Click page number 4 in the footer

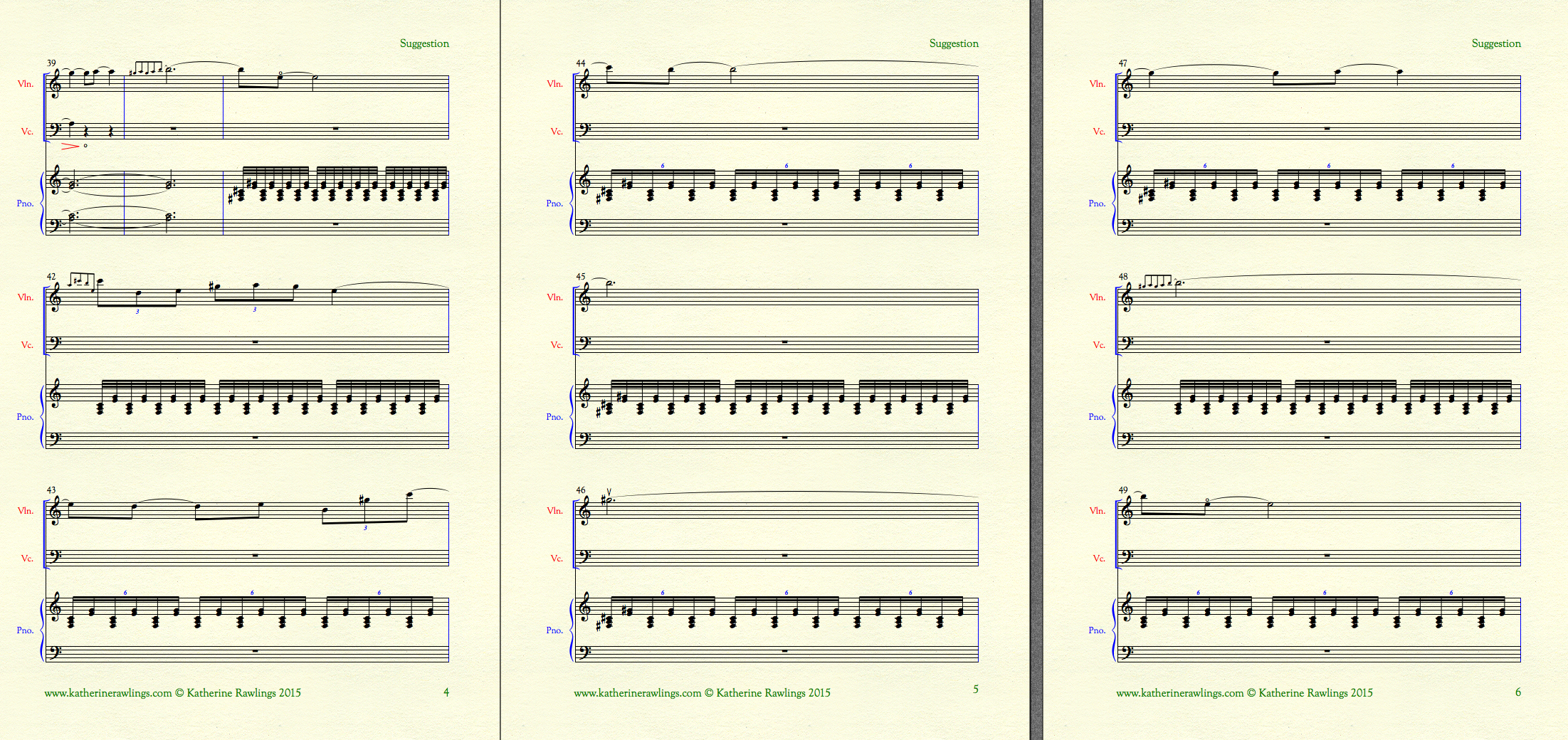[x=446, y=692]
